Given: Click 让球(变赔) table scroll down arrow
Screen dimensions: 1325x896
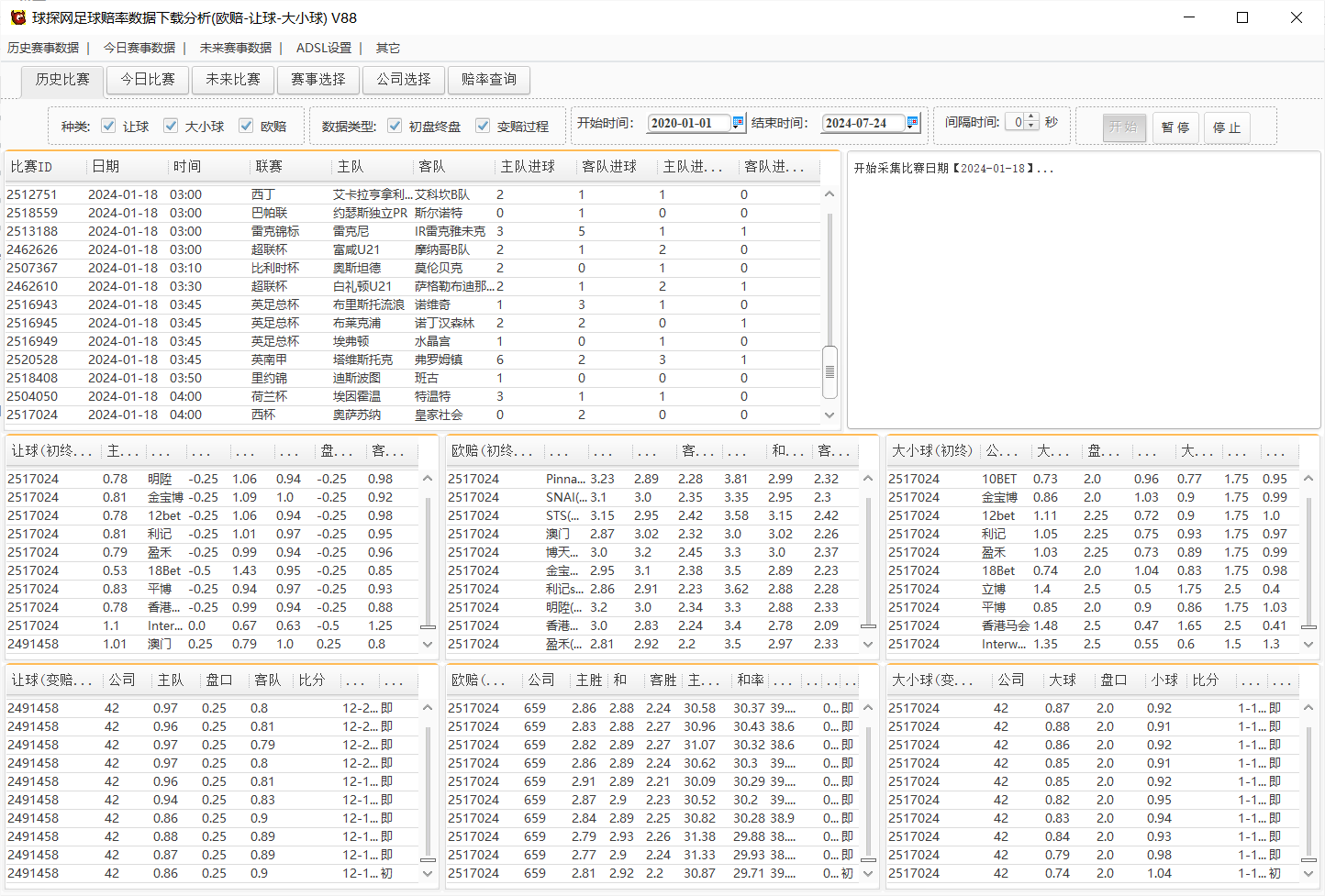Looking at the screenshot, I should pyautogui.click(x=428, y=873).
